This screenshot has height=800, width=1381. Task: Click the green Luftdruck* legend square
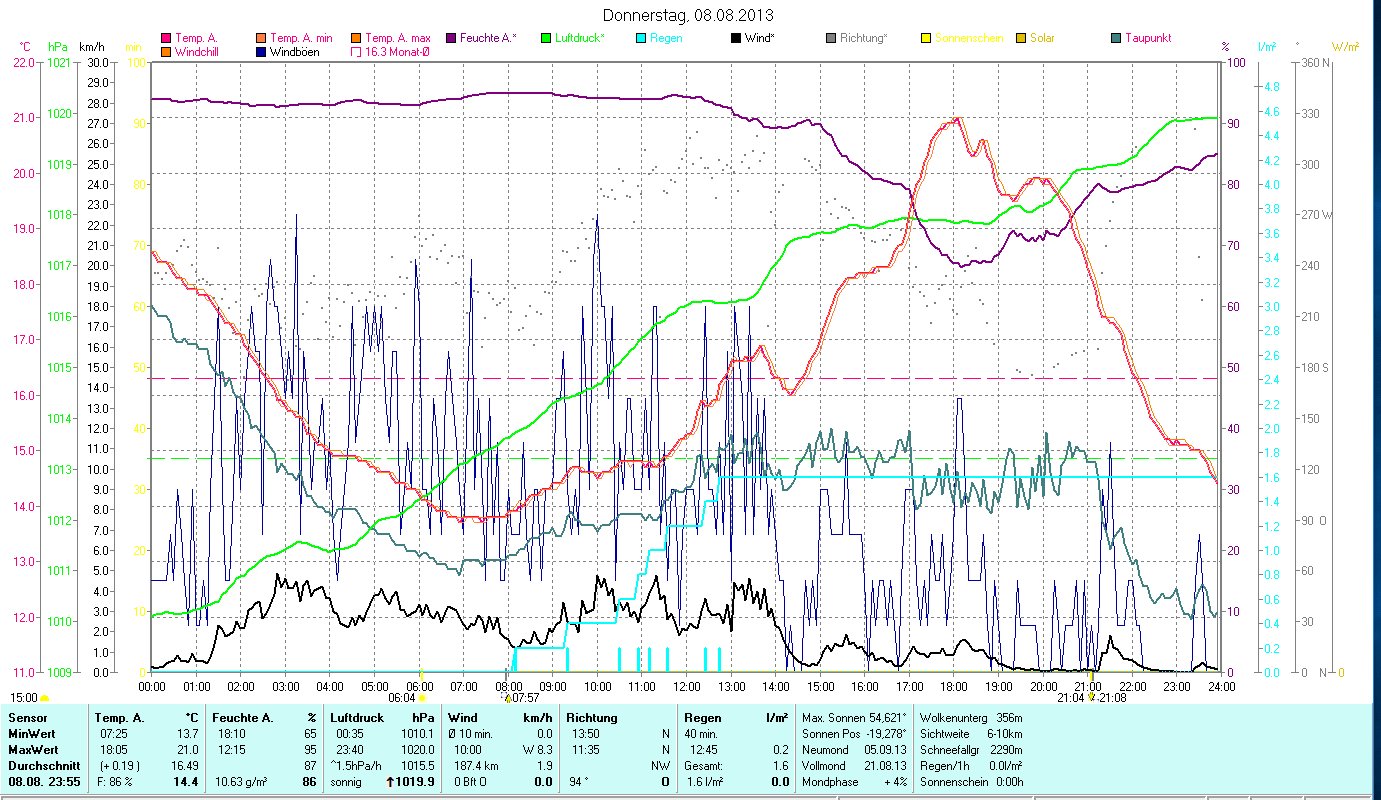[546, 38]
